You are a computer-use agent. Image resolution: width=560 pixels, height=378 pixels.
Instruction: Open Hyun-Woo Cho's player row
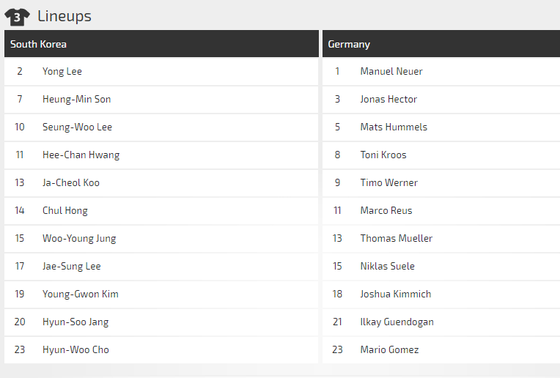click(x=161, y=350)
